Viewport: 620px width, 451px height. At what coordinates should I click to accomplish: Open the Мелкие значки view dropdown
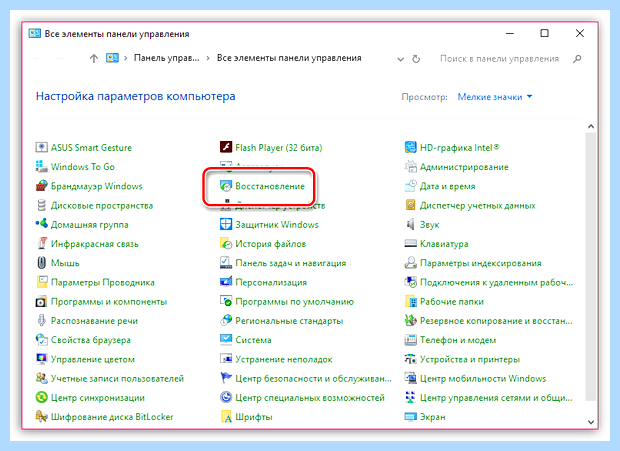495,97
